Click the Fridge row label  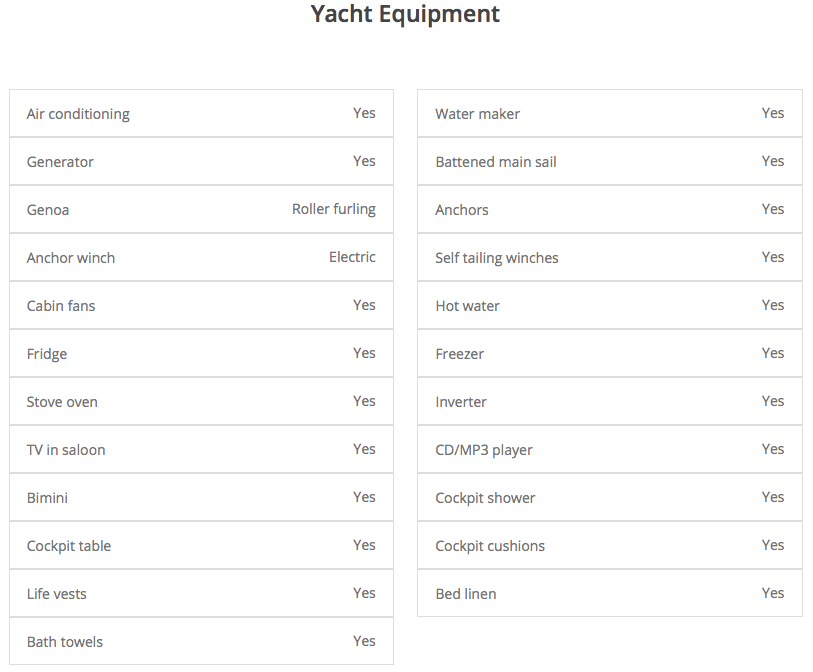(x=47, y=354)
